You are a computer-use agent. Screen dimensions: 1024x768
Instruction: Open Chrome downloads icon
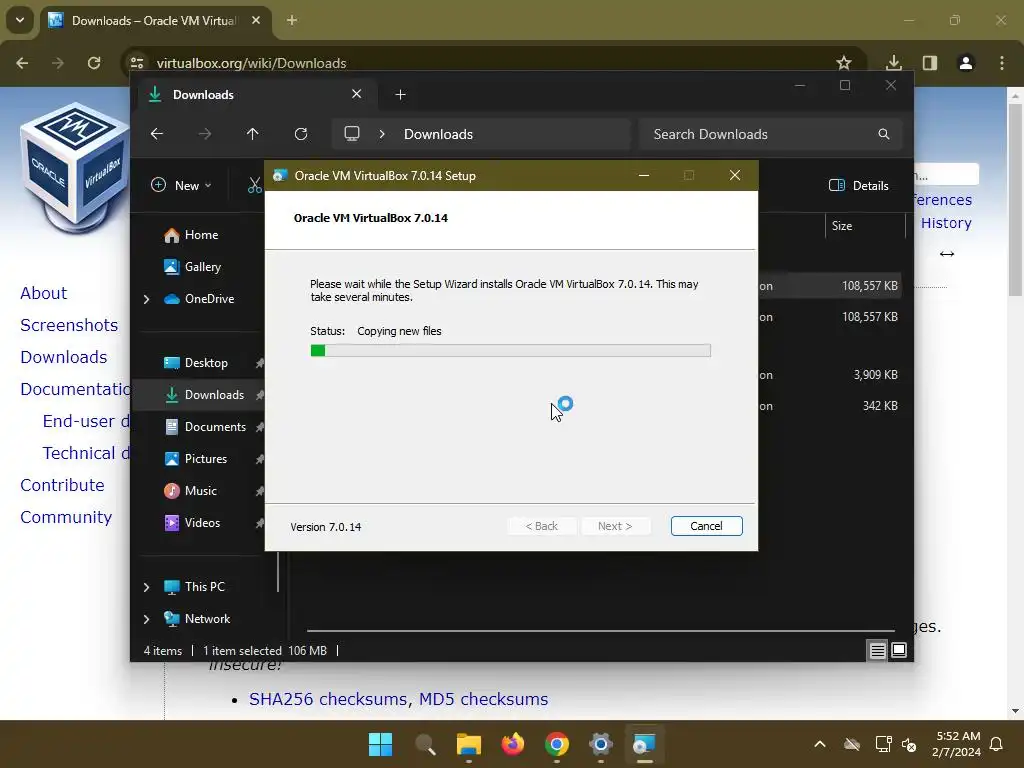click(893, 63)
